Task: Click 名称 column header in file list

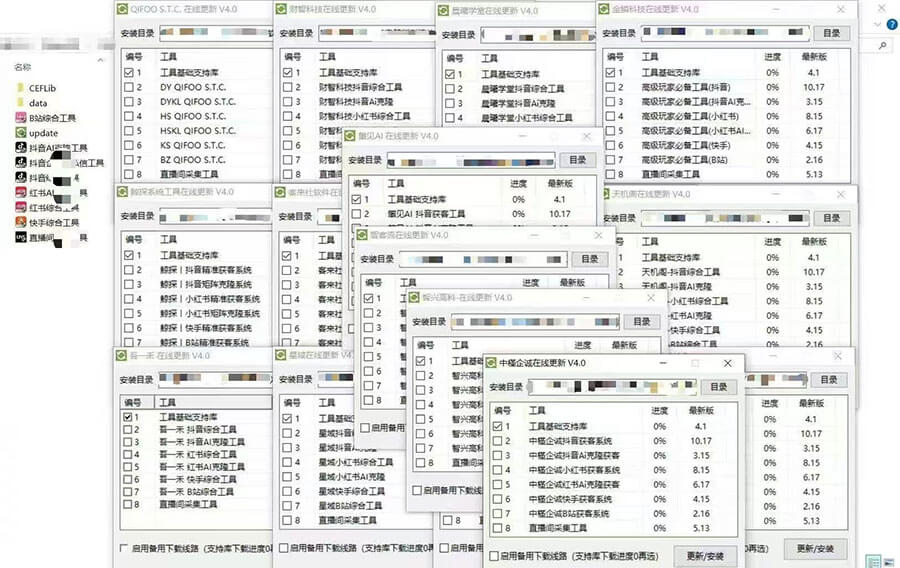Action: [23, 67]
